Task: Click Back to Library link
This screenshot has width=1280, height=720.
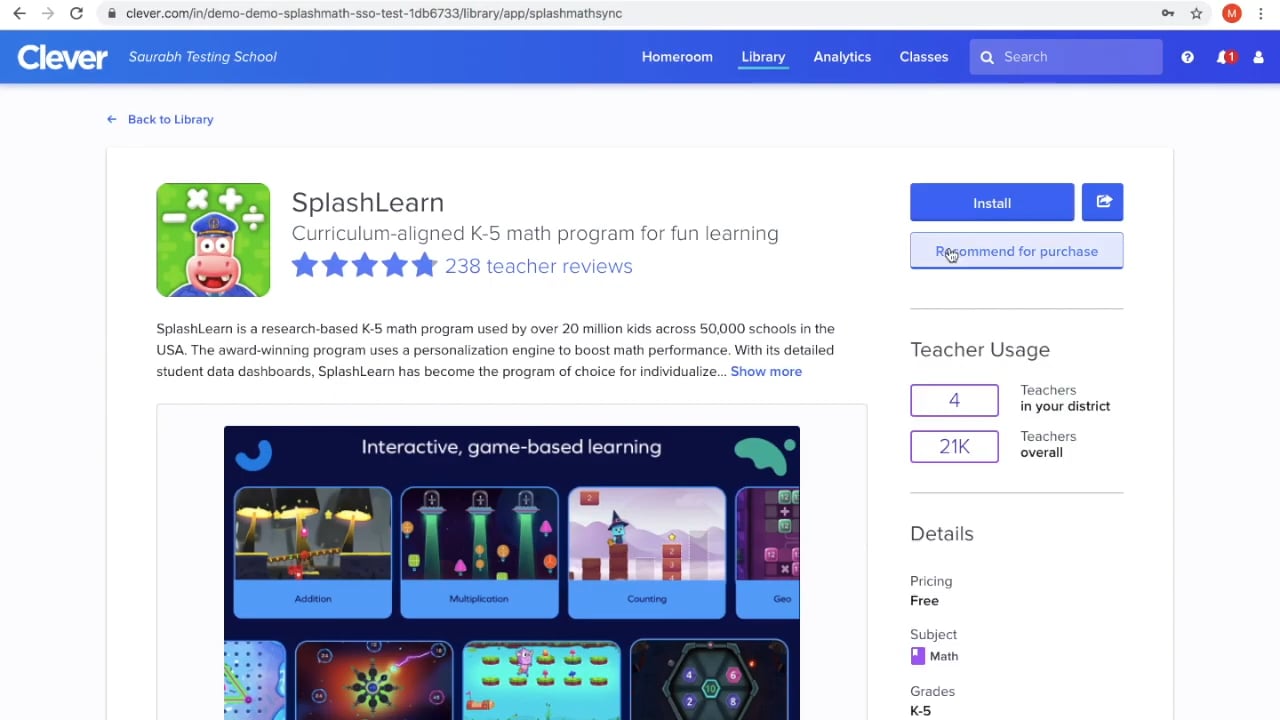Action: [x=170, y=119]
